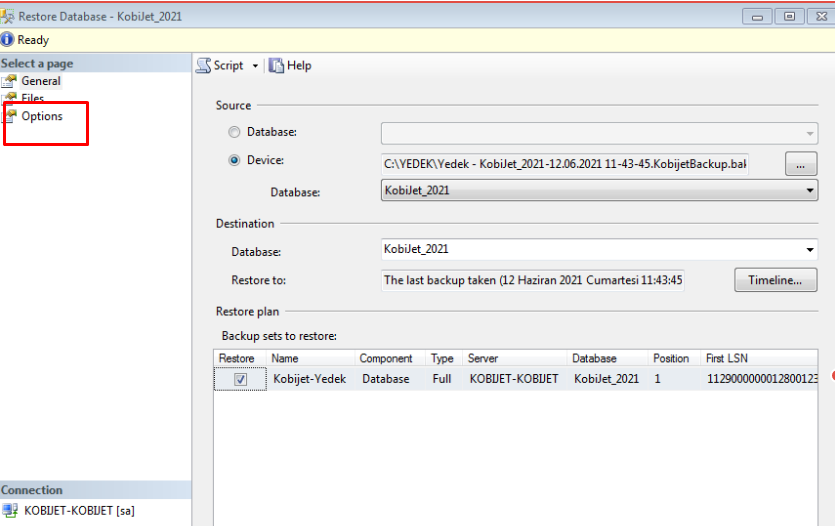Screen dimensions: 835x526
Task: Sort by the Name column header
Action: (x=310, y=358)
